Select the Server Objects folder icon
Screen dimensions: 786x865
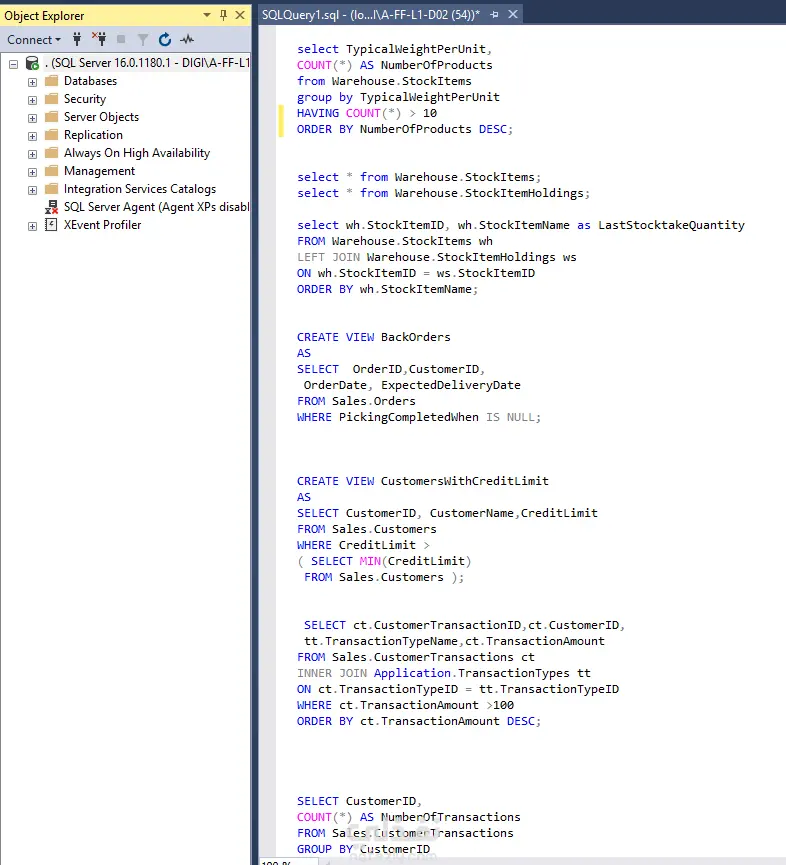pos(51,117)
